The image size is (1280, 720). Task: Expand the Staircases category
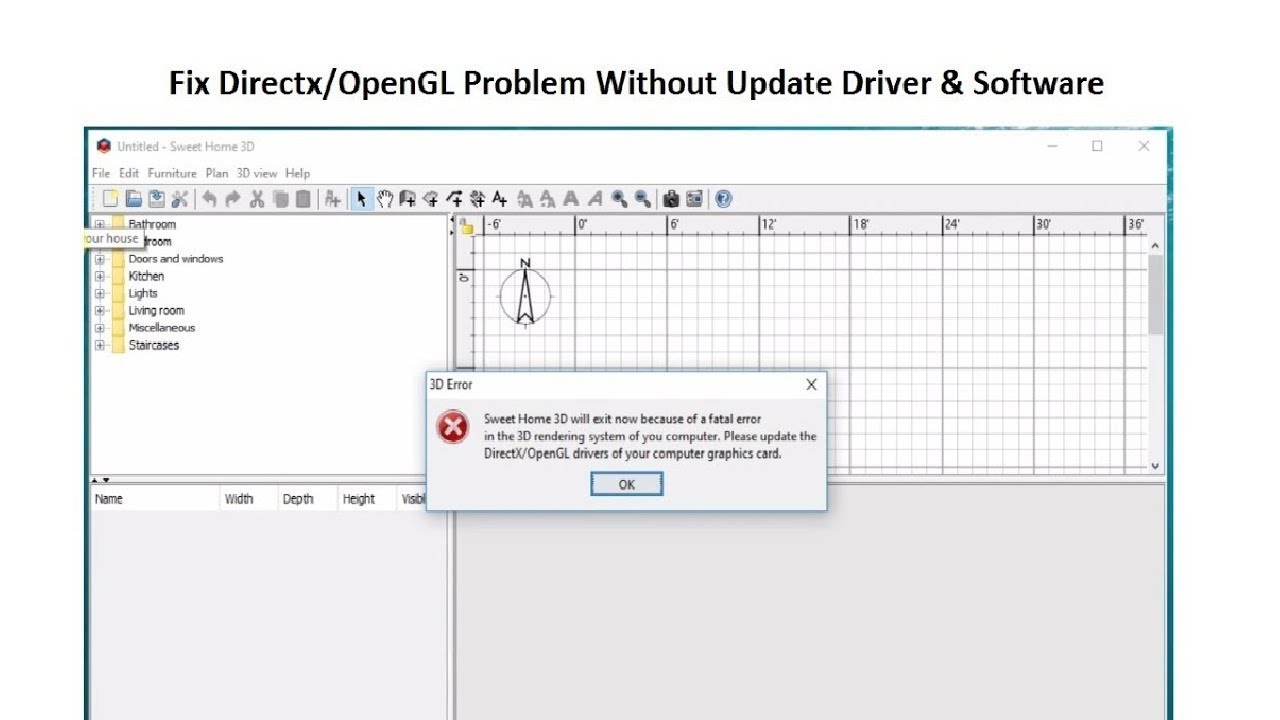click(x=99, y=346)
